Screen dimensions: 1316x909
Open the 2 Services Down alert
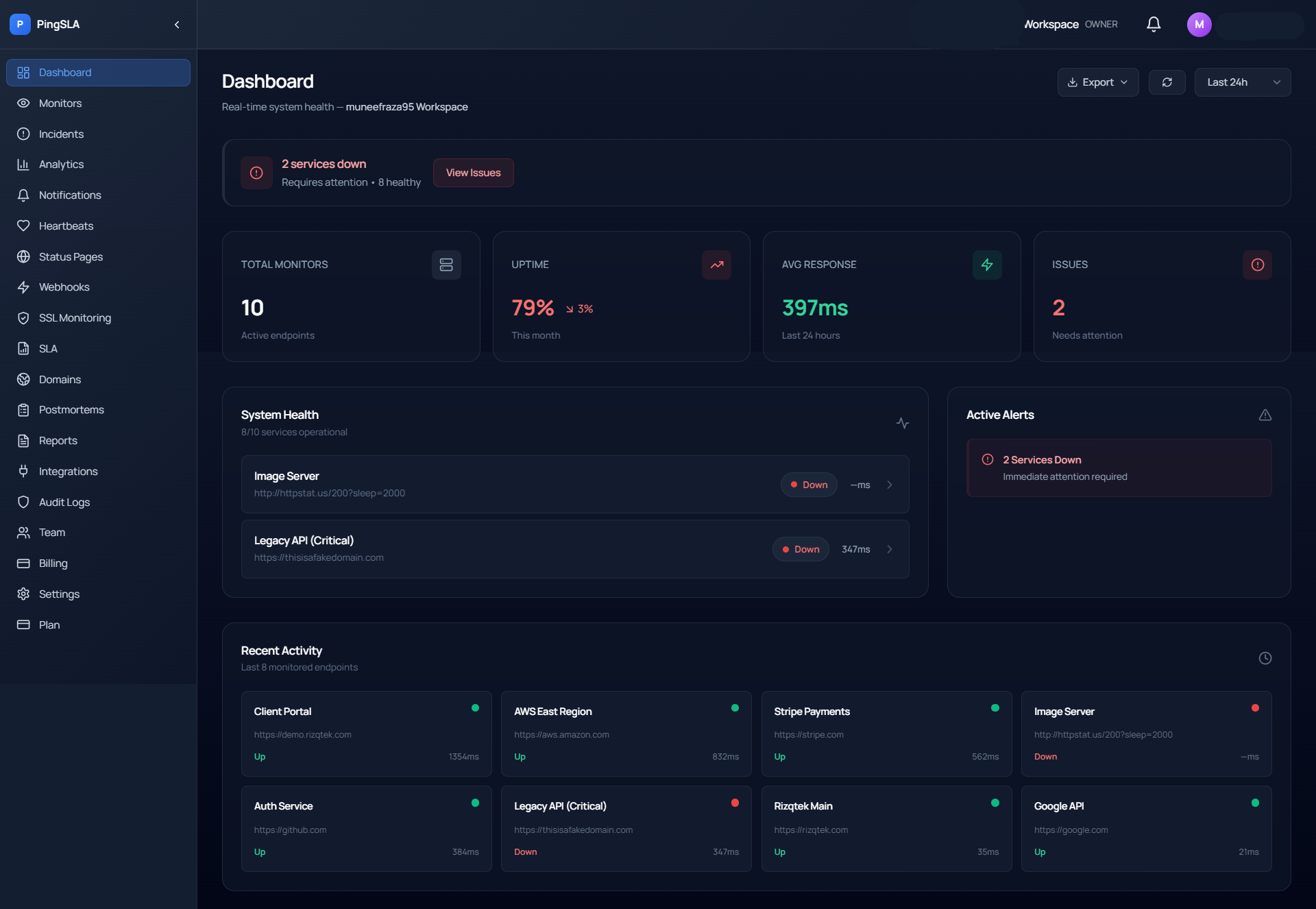click(1117, 468)
